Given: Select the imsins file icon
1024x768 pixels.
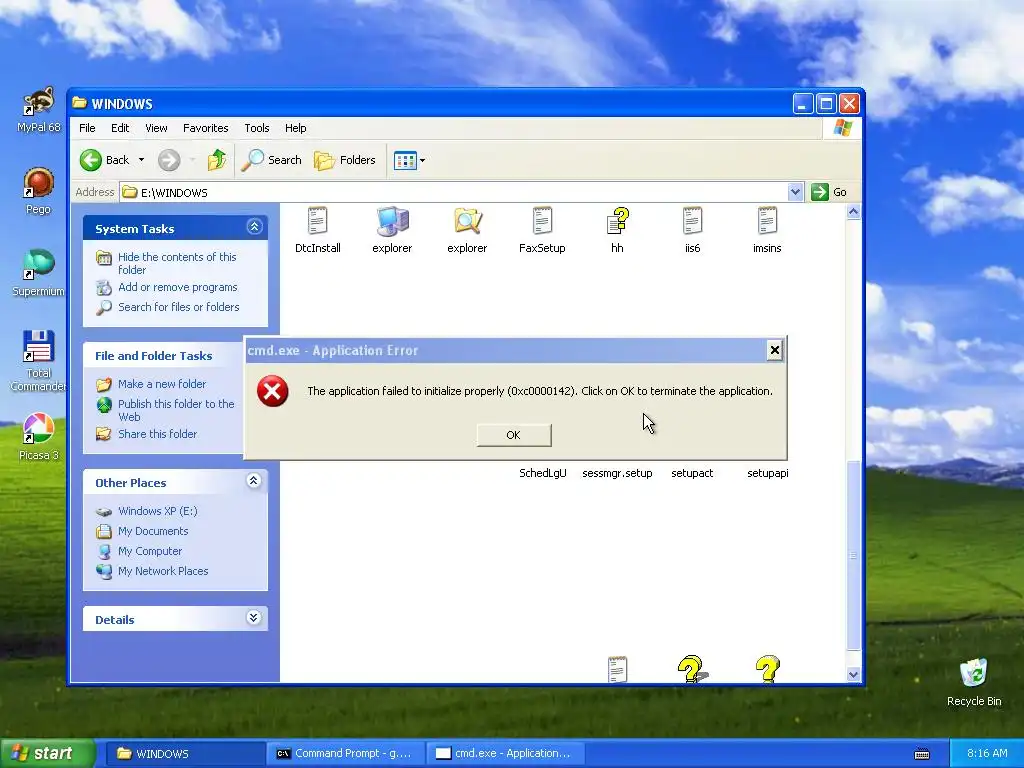Looking at the screenshot, I should [767, 221].
